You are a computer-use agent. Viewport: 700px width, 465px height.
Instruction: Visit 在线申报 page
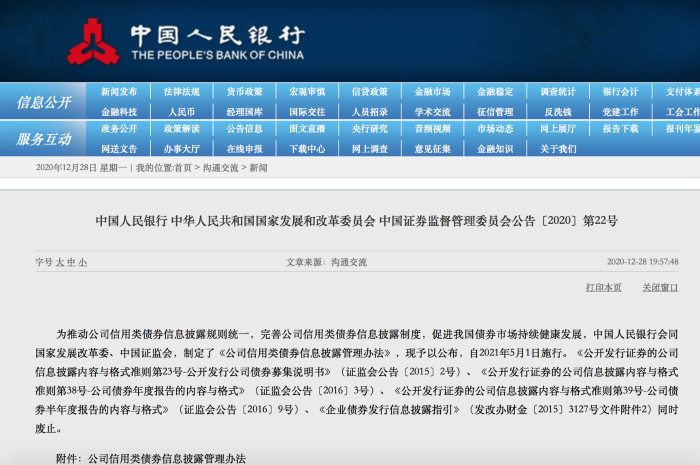pyautogui.click(x=245, y=149)
